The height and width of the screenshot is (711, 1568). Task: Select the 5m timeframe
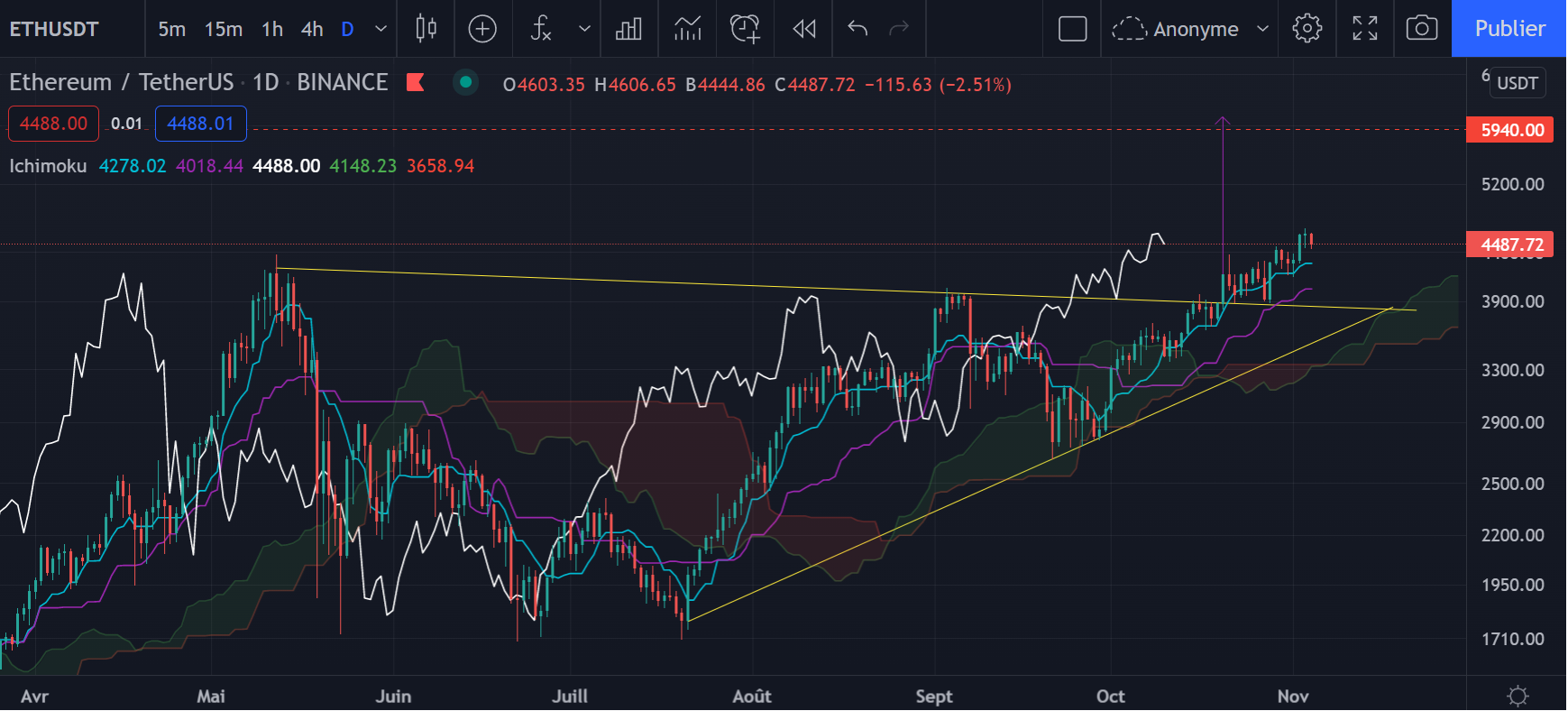(171, 29)
